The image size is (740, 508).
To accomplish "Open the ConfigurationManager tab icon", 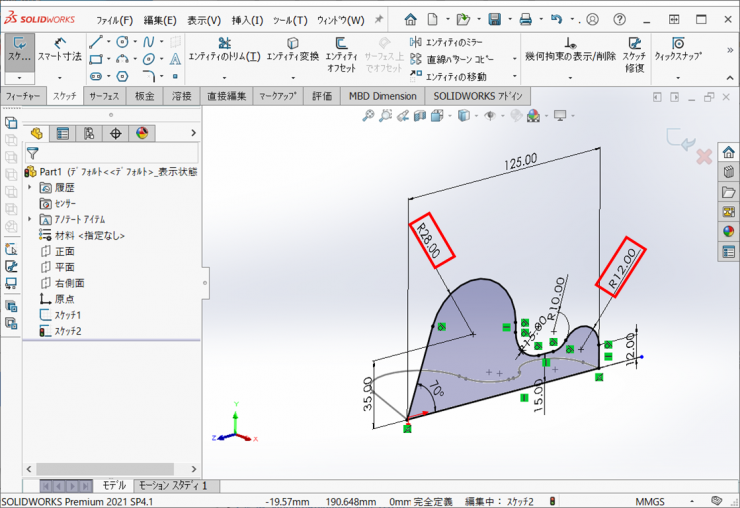I will click(89, 133).
